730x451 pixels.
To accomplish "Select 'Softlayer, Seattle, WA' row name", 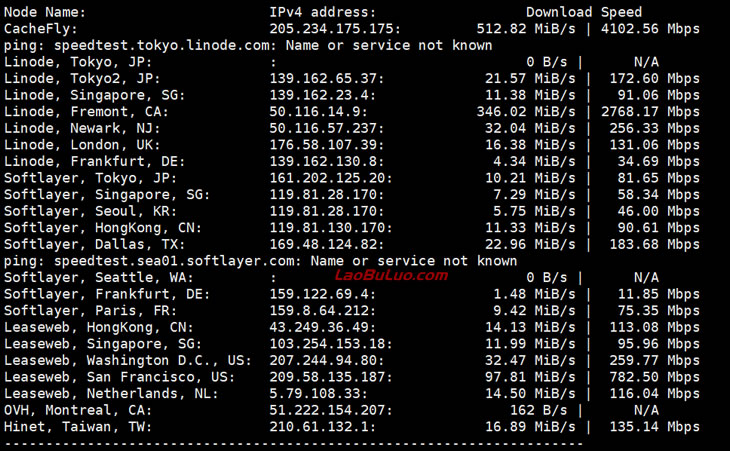I will coord(99,278).
